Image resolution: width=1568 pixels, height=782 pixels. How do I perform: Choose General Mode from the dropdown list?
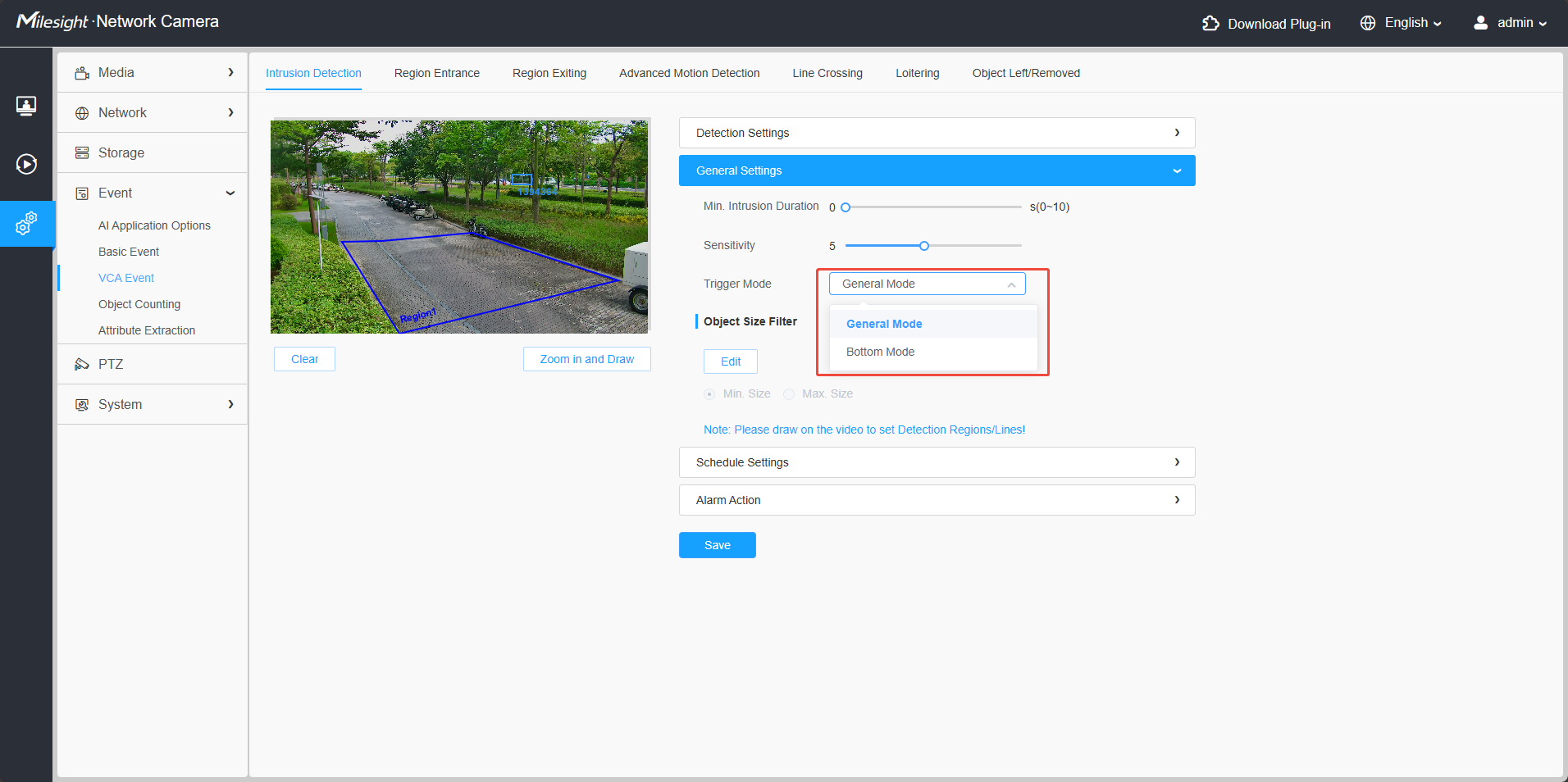point(933,324)
